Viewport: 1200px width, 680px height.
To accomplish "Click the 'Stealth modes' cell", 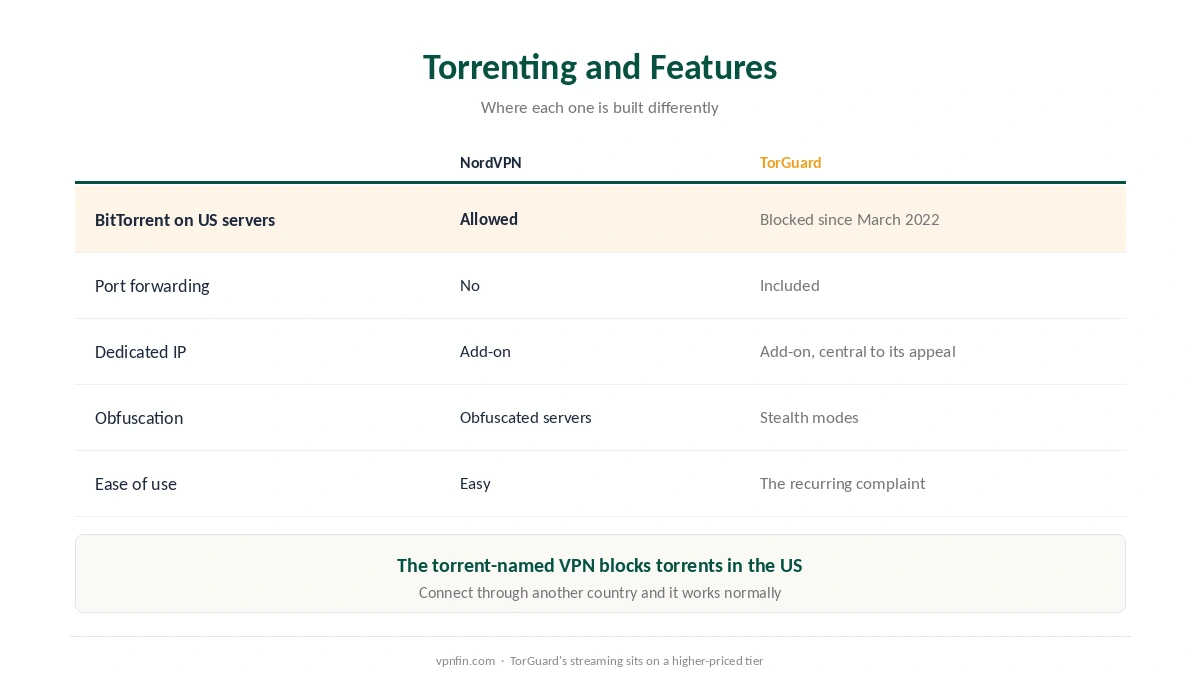I will [809, 417].
